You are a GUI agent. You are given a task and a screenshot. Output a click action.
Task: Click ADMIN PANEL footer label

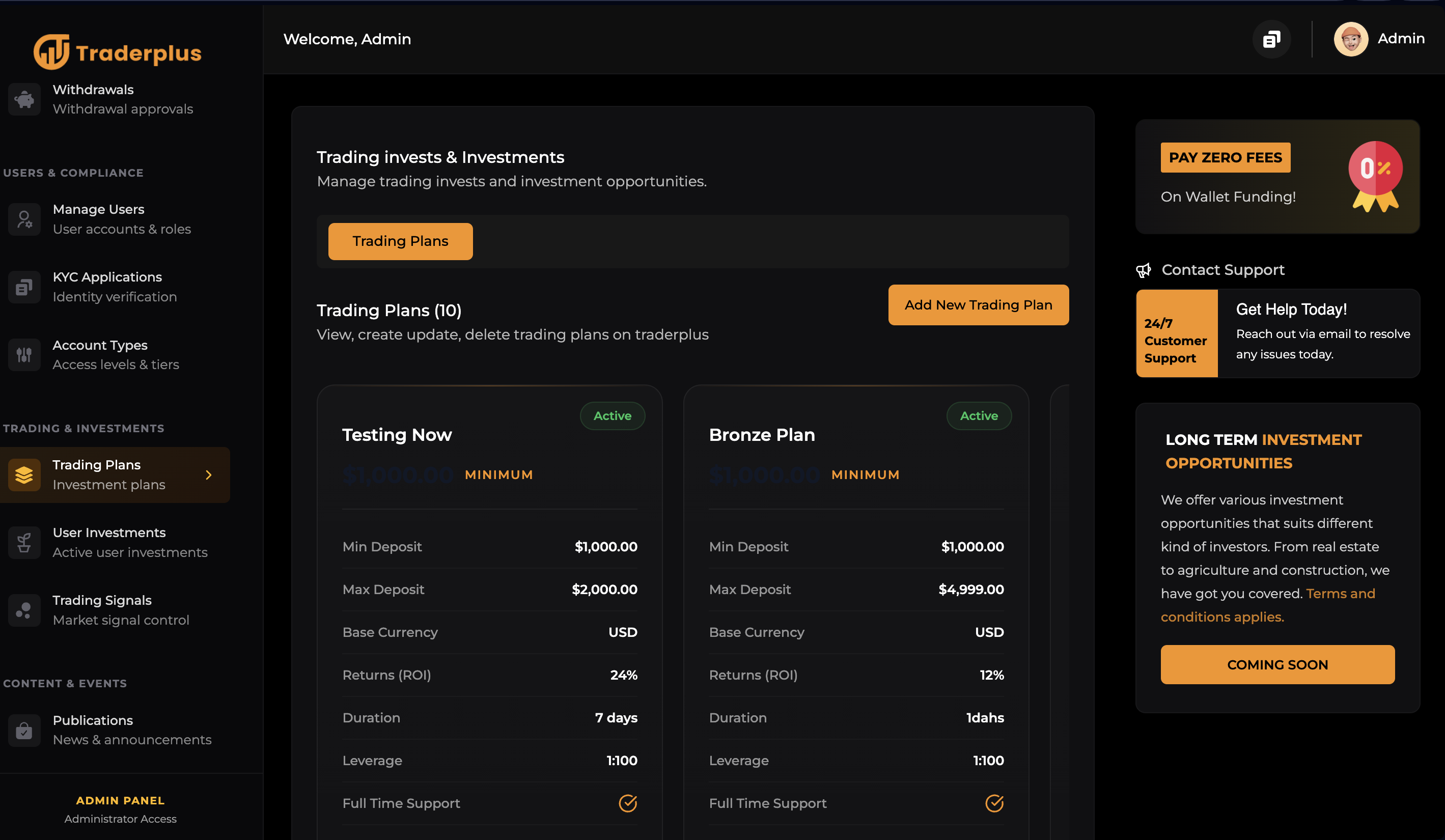point(120,800)
